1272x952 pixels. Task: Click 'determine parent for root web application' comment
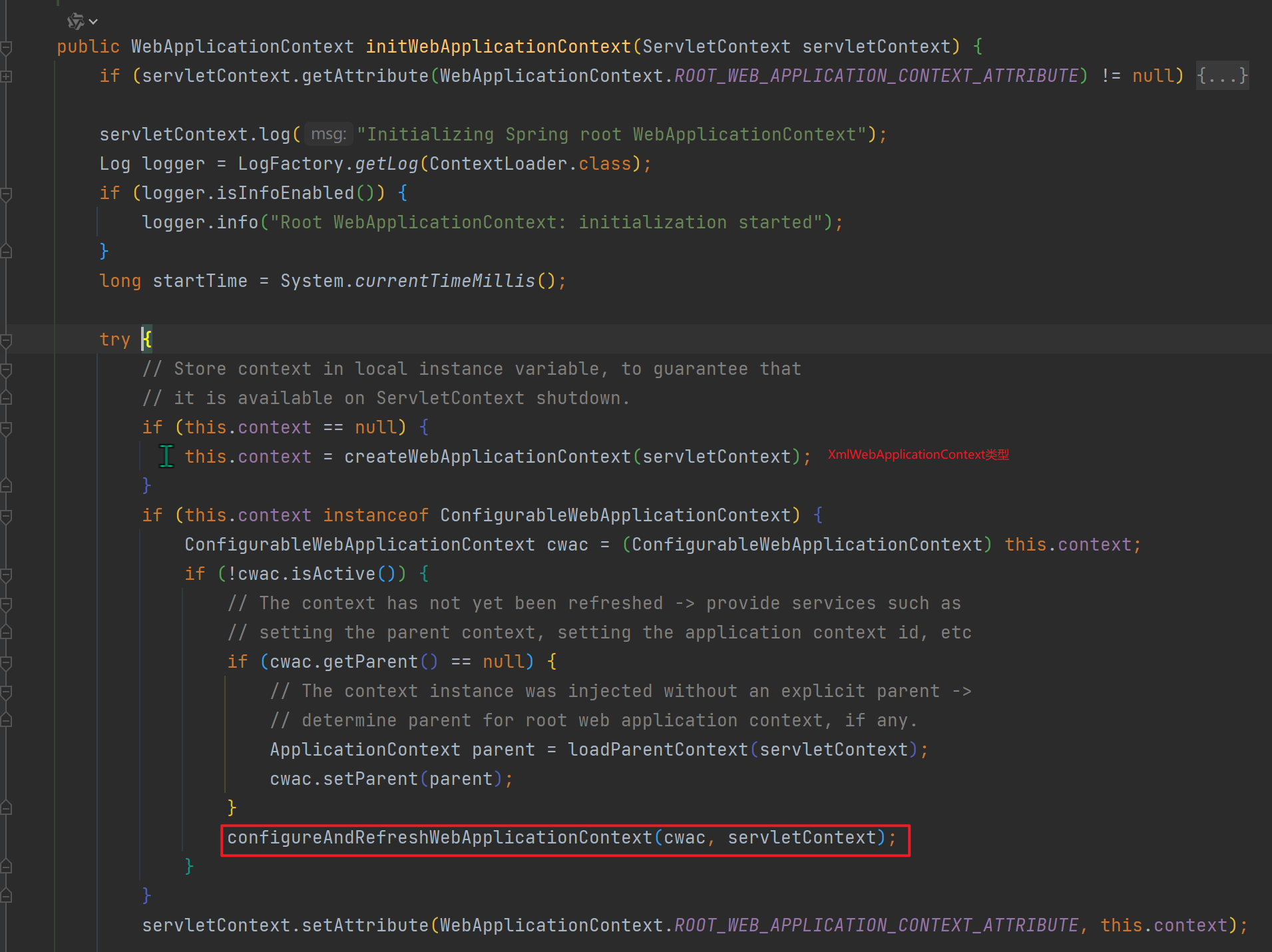coord(594,720)
